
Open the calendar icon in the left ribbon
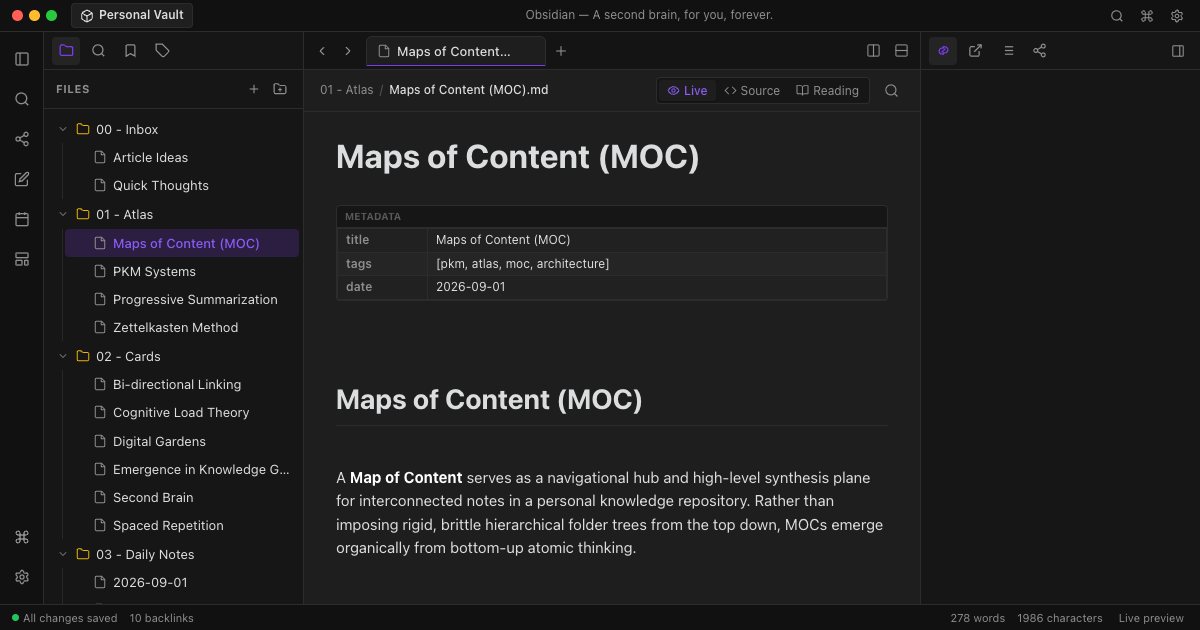coord(22,219)
